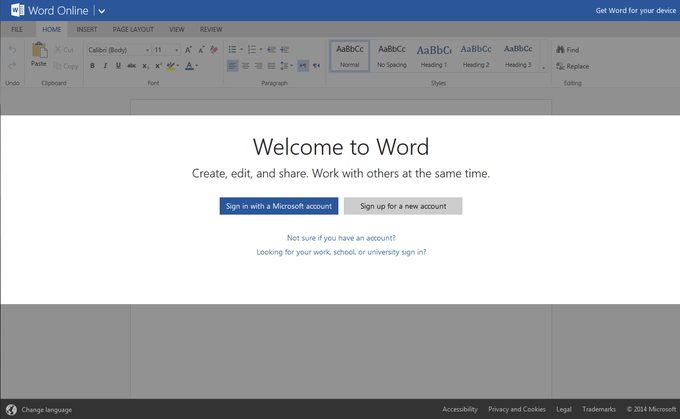Click the font color A icon
680x419 pixels.
click(x=189, y=66)
